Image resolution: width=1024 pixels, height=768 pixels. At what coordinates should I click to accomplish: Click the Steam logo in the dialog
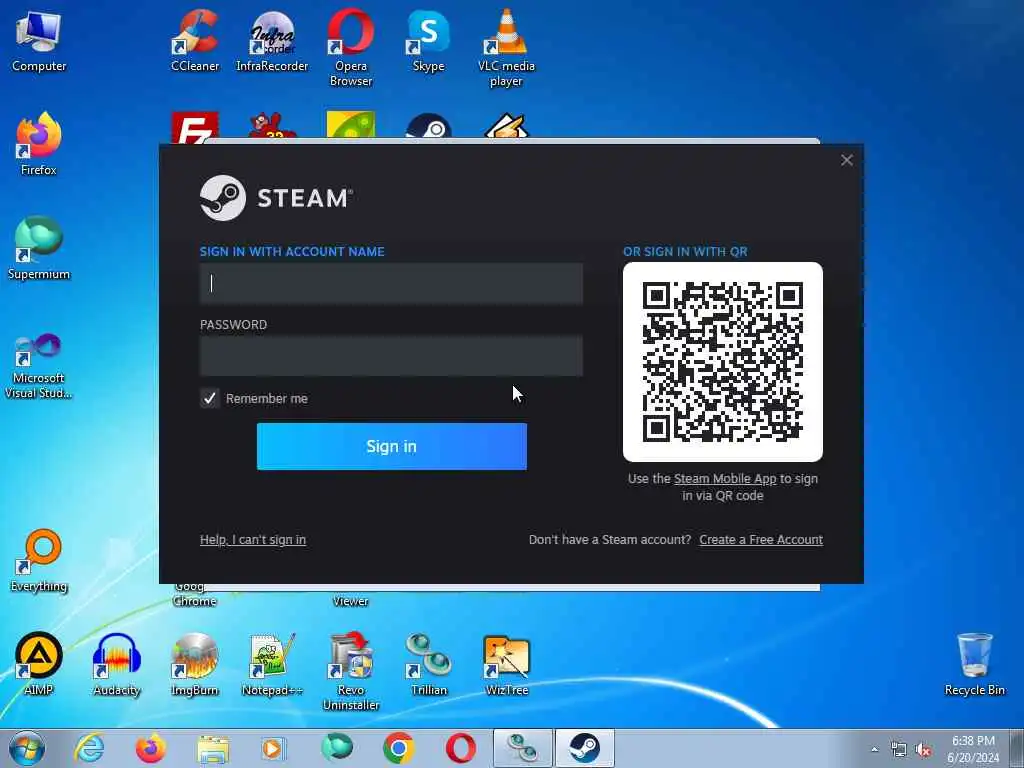276,198
